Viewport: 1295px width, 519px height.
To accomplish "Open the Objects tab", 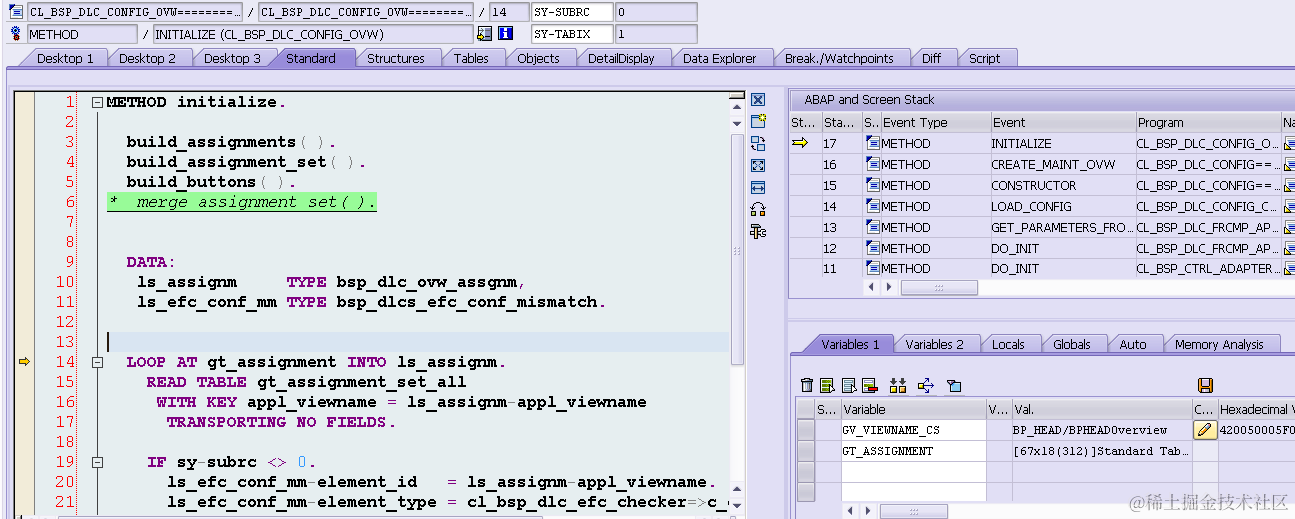I will tap(538, 58).
